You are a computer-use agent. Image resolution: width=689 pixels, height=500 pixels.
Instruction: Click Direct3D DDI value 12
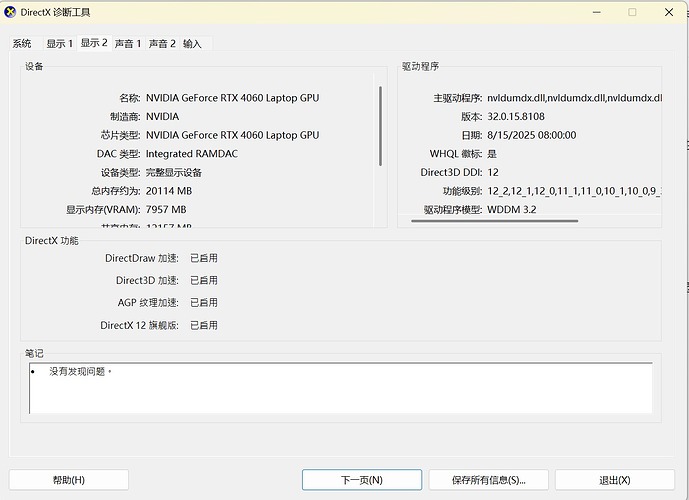click(x=493, y=172)
